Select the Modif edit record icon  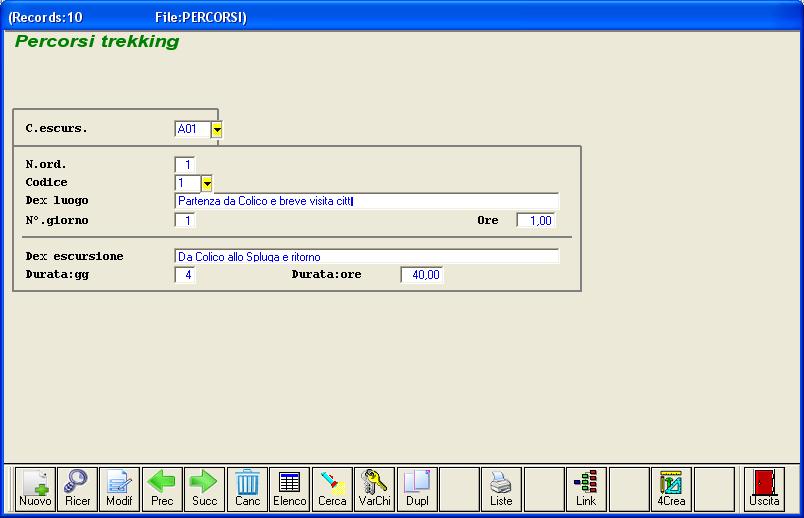119,489
